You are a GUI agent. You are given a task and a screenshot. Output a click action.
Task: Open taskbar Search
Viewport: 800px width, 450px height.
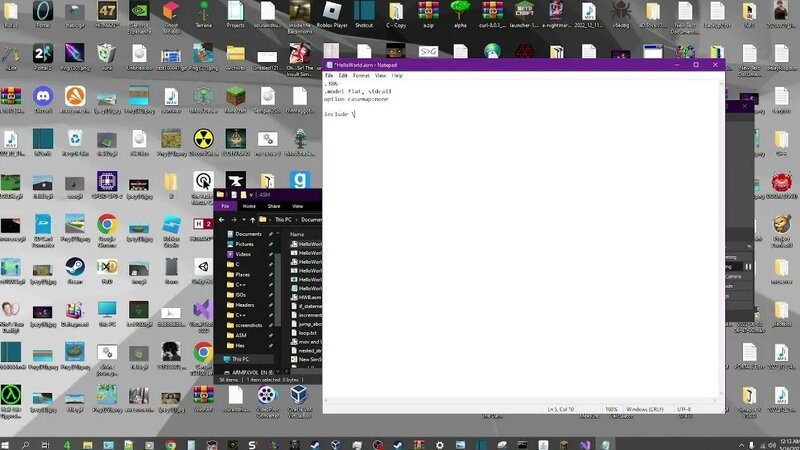click(x=25, y=445)
